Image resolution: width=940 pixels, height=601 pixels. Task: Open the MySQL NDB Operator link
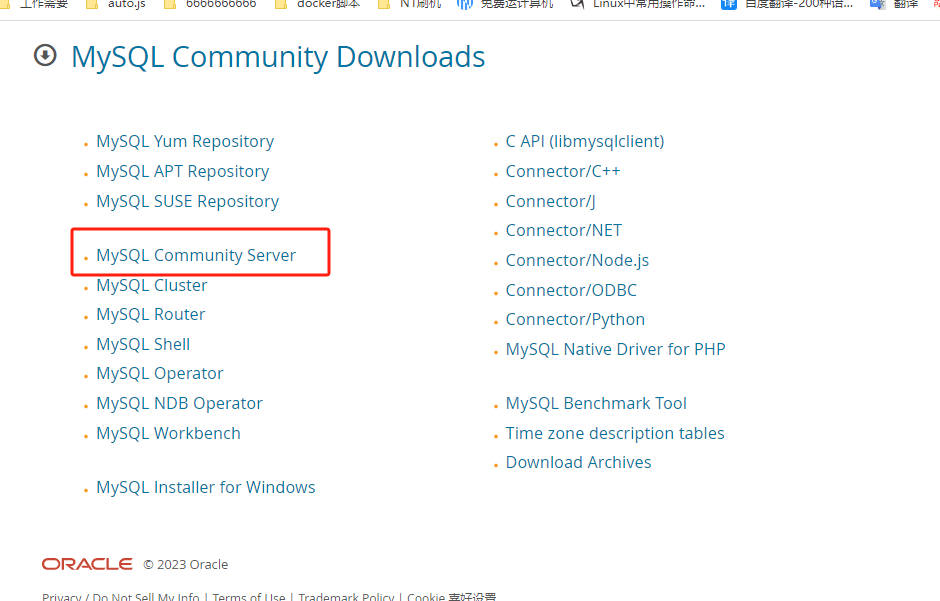(x=179, y=403)
